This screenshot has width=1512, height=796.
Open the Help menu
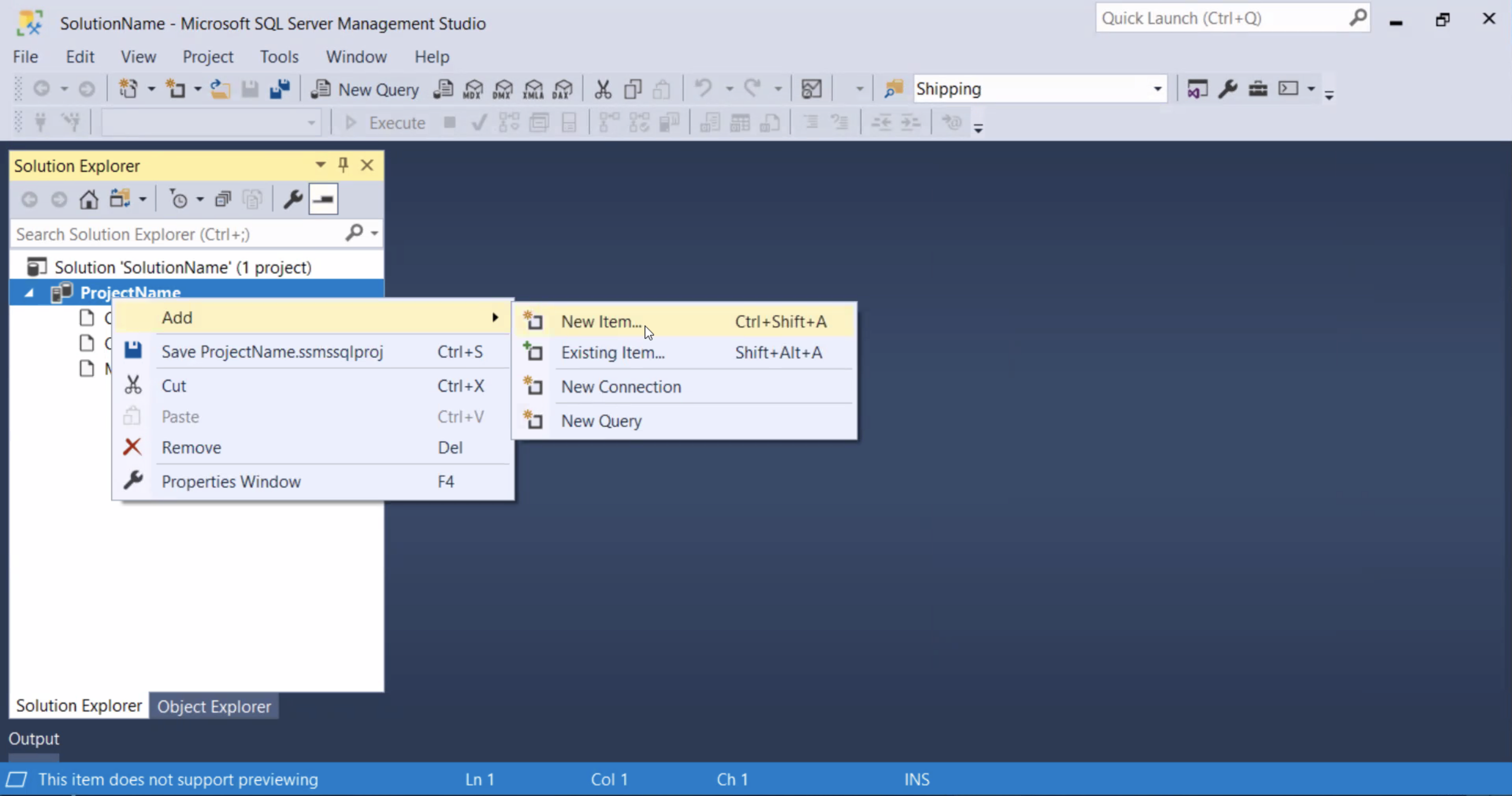click(432, 56)
